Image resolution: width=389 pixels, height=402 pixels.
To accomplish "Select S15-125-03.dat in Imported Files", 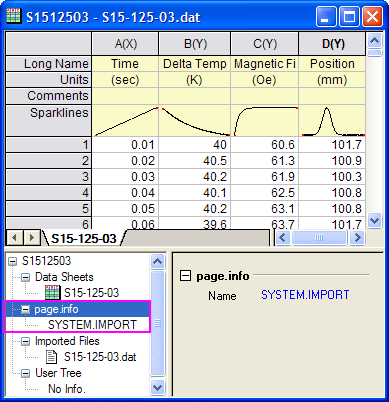I will [100, 357].
